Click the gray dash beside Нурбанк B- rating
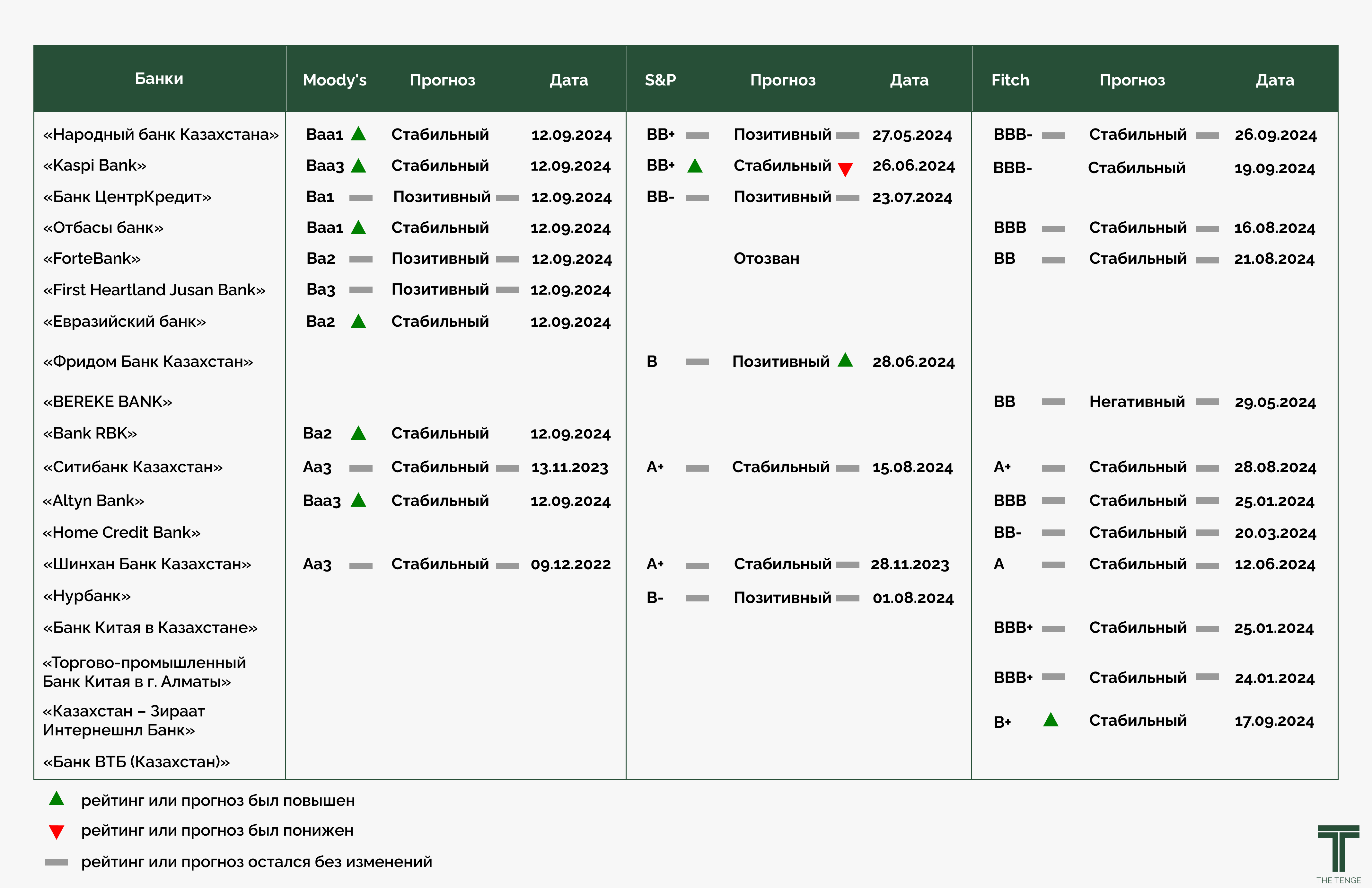Screen dimensions: 1372x888 [x=698, y=599]
